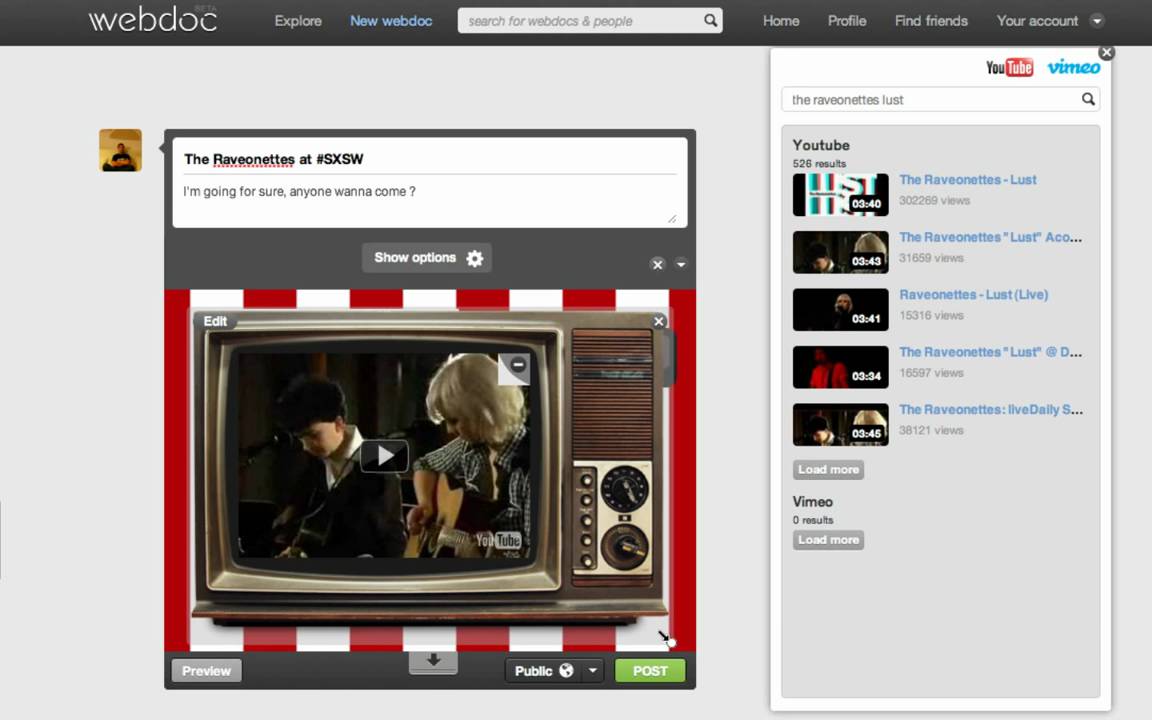Click the Public visibility button
The height and width of the screenshot is (720, 1152).
[x=544, y=671]
